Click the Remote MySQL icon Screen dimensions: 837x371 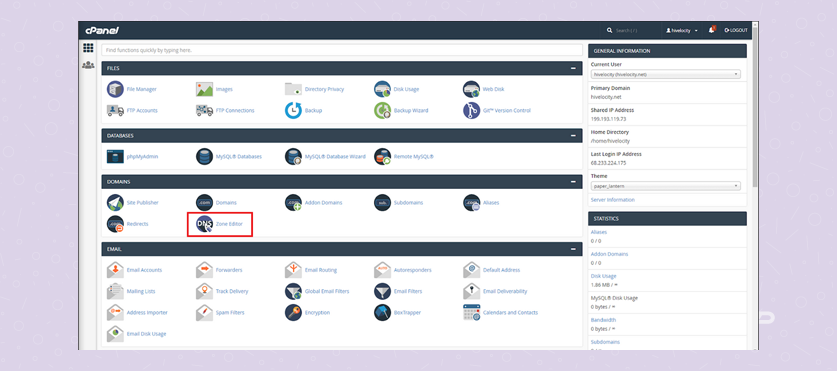[383, 156]
